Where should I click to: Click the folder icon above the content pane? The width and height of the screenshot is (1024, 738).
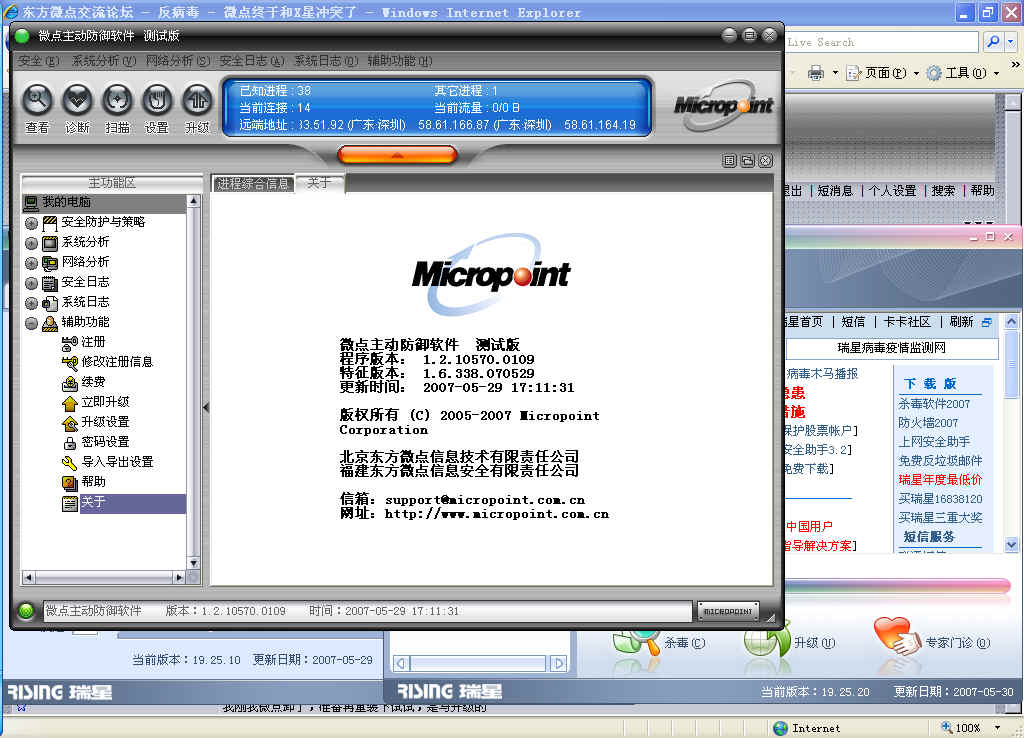748,161
